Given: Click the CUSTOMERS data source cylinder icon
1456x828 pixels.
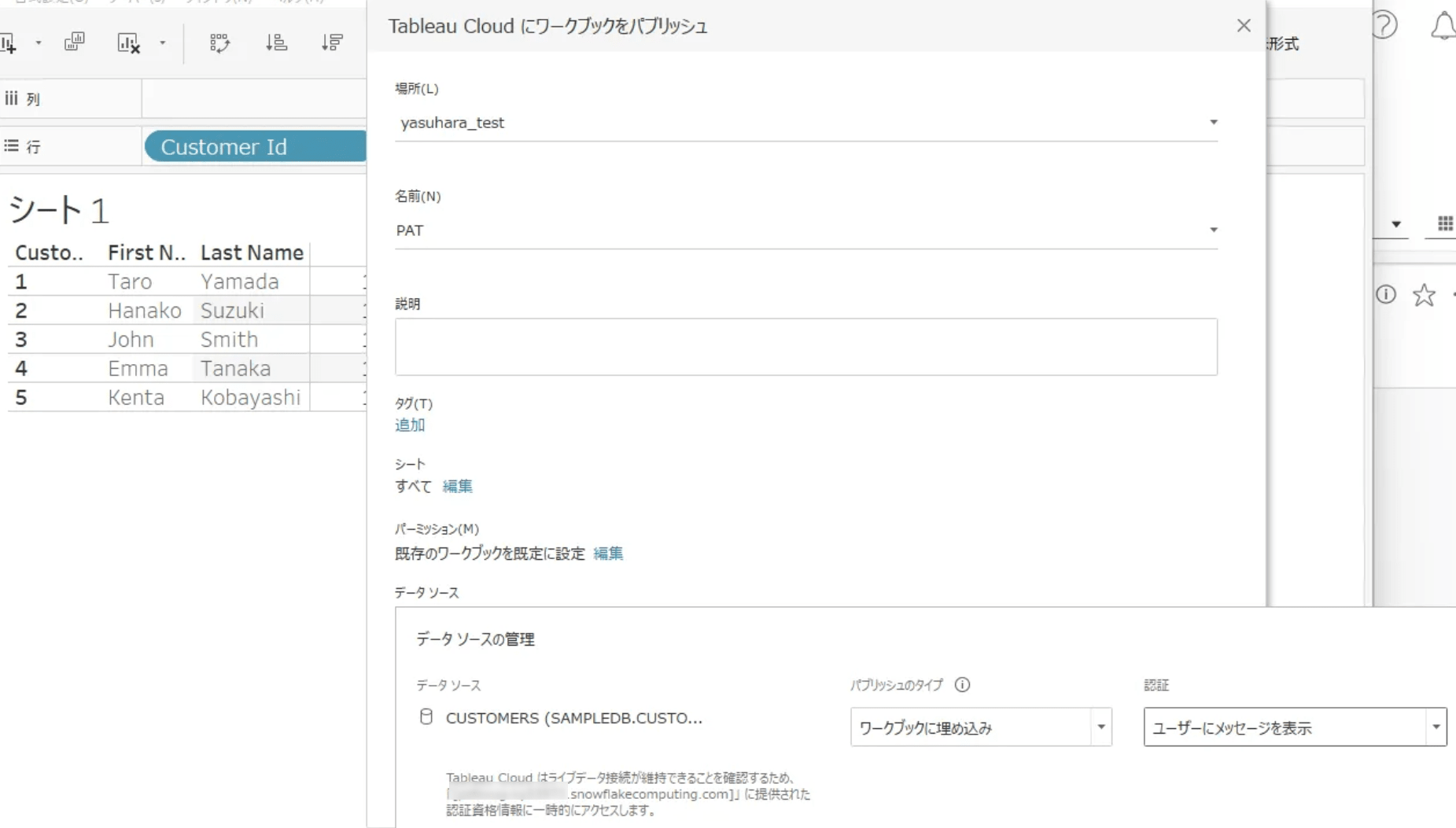Looking at the screenshot, I should pyautogui.click(x=426, y=716).
